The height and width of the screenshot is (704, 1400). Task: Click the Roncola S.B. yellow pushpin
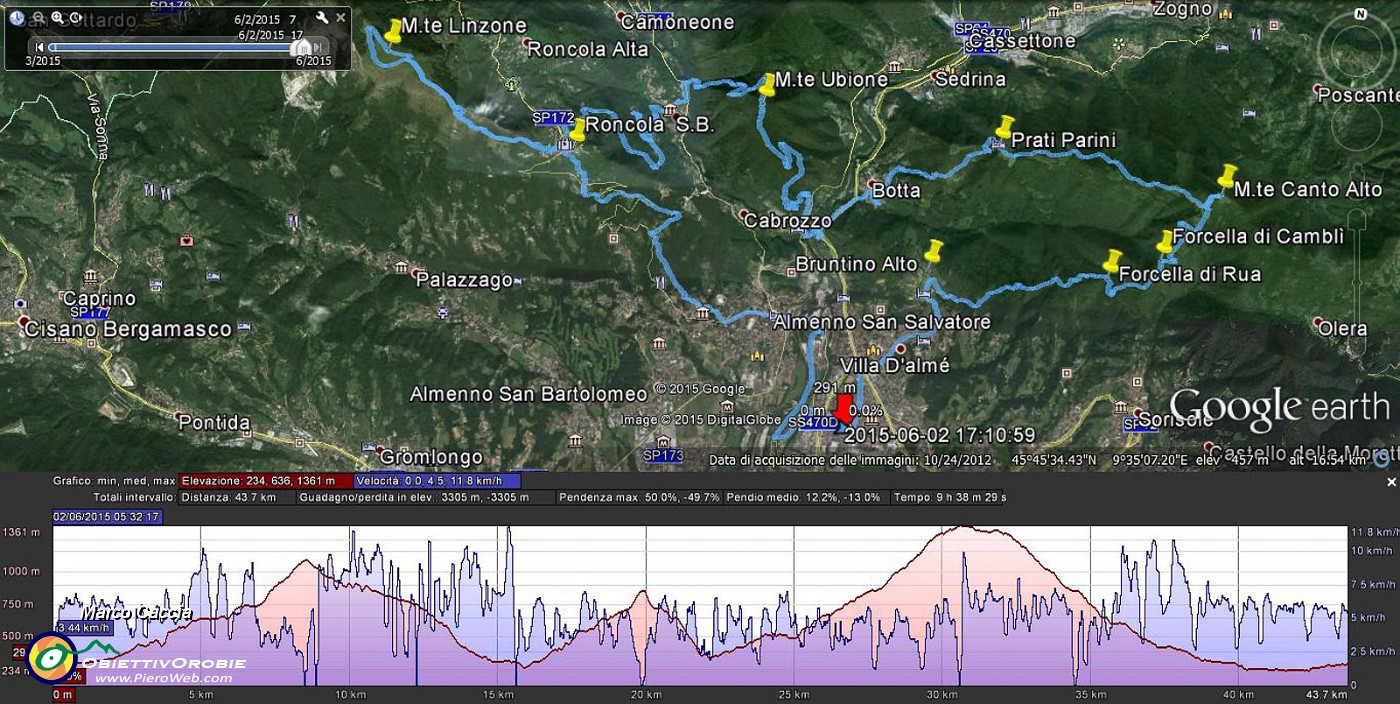[577, 129]
